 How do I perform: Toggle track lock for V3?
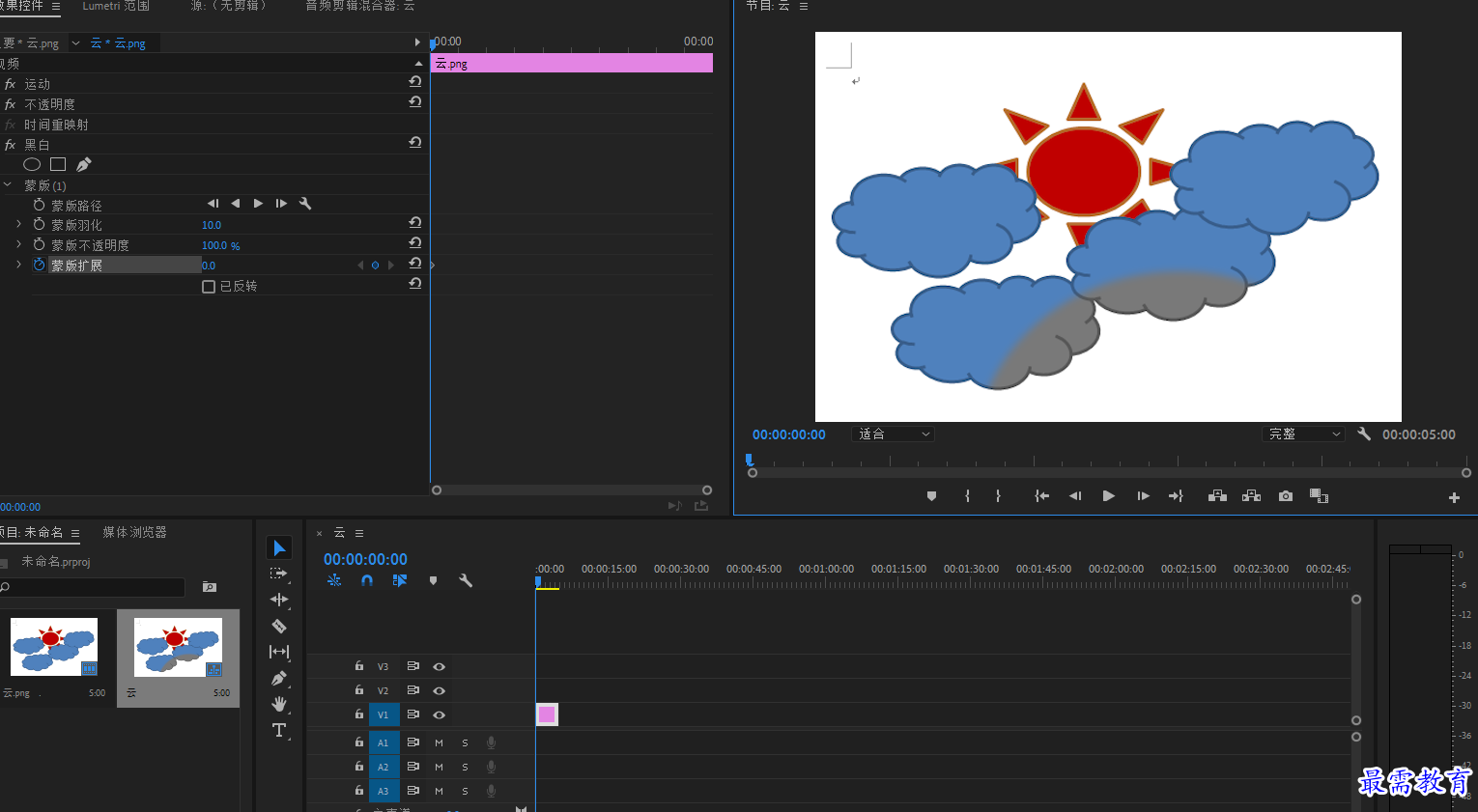tap(358, 666)
